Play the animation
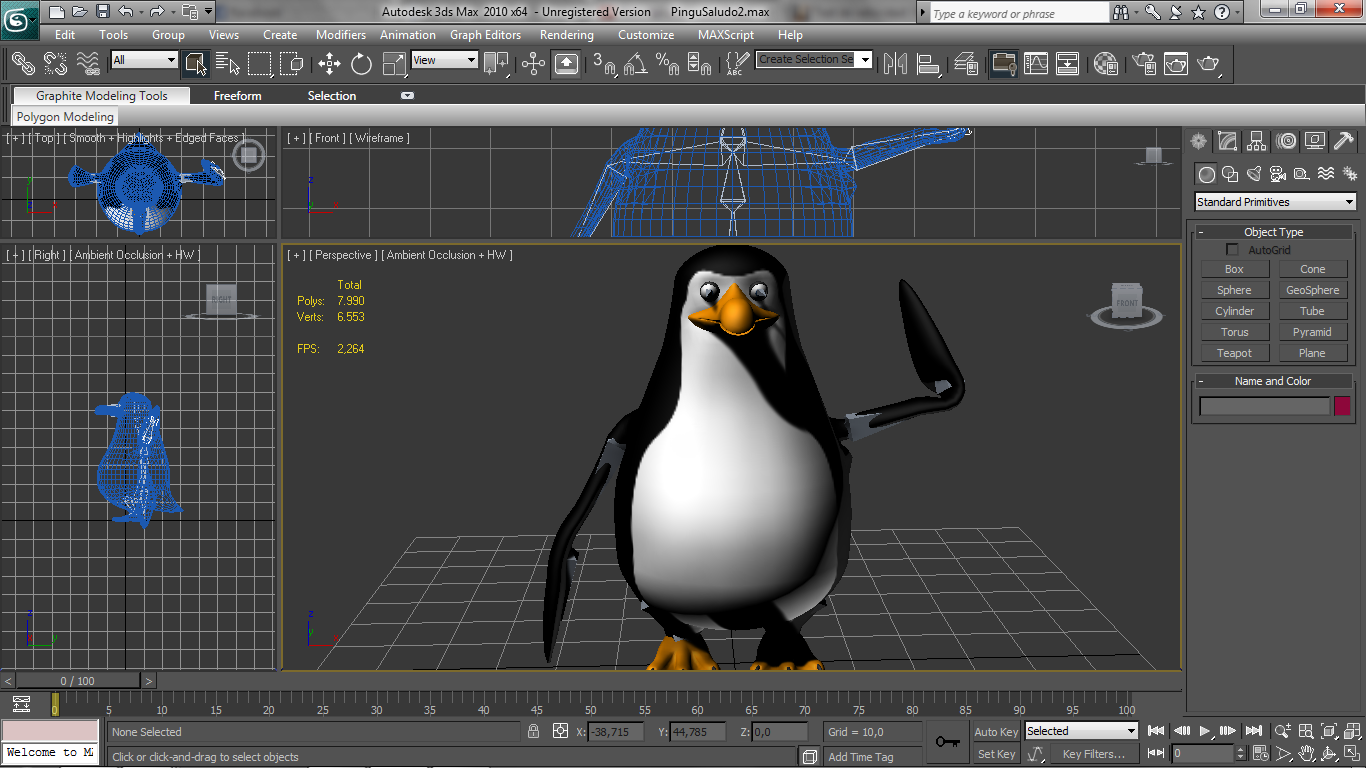 coord(1205,731)
